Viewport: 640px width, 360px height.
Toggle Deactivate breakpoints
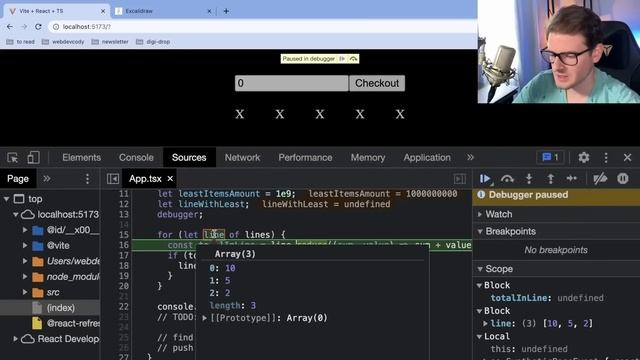pos(600,179)
